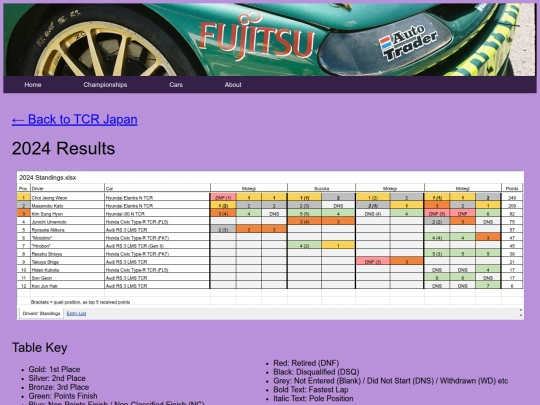Click driver name Hideo Kubota
The height and width of the screenshot is (405, 540).
point(45,270)
